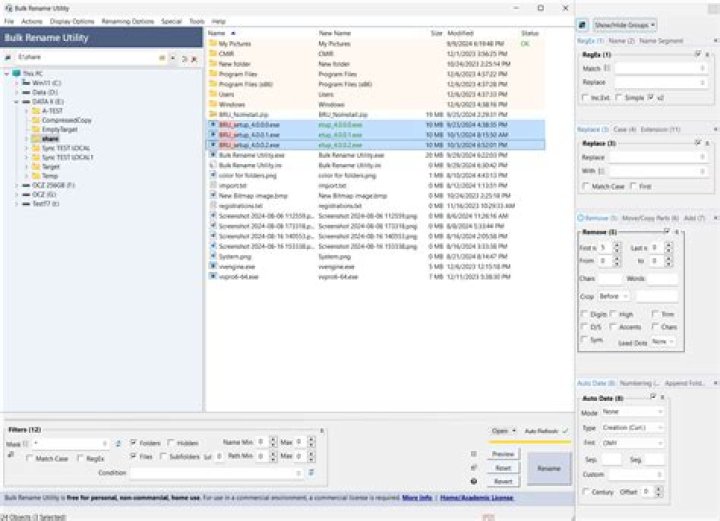Click the large Rename button

[x=549, y=468]
